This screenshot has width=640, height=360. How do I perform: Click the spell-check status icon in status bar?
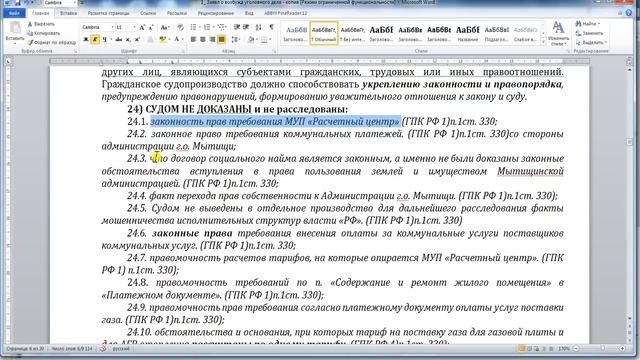(103, 349)
